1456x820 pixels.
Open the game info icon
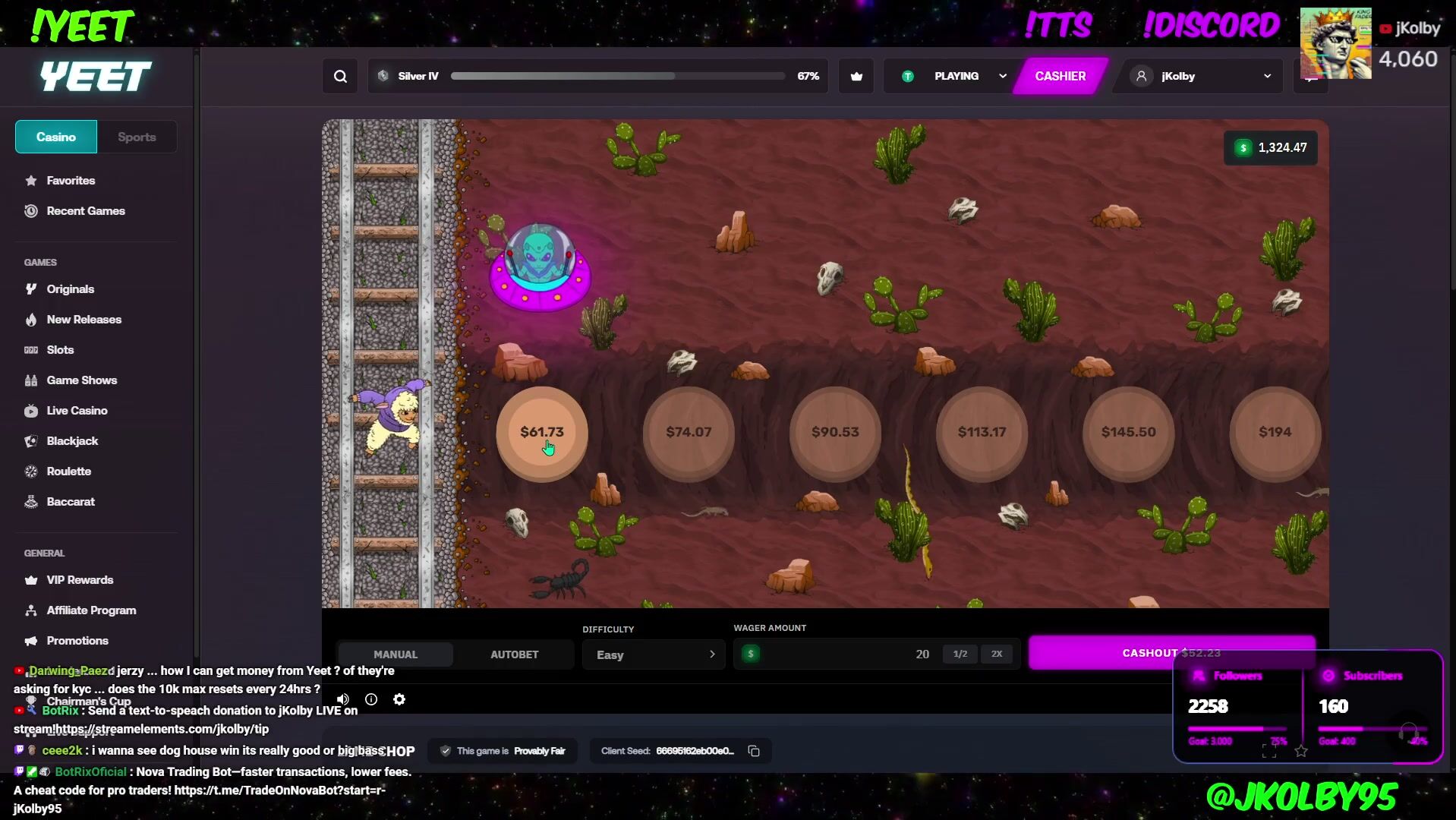[371, 699]
